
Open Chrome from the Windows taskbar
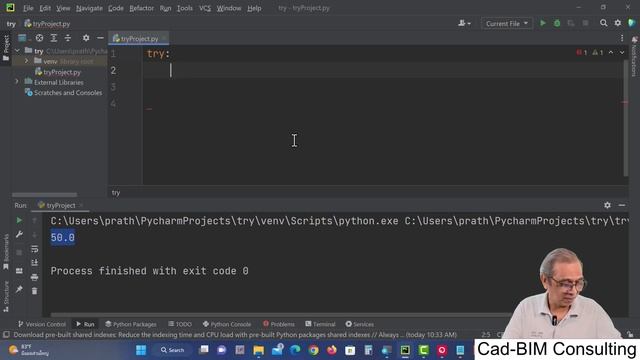(313, 350)
